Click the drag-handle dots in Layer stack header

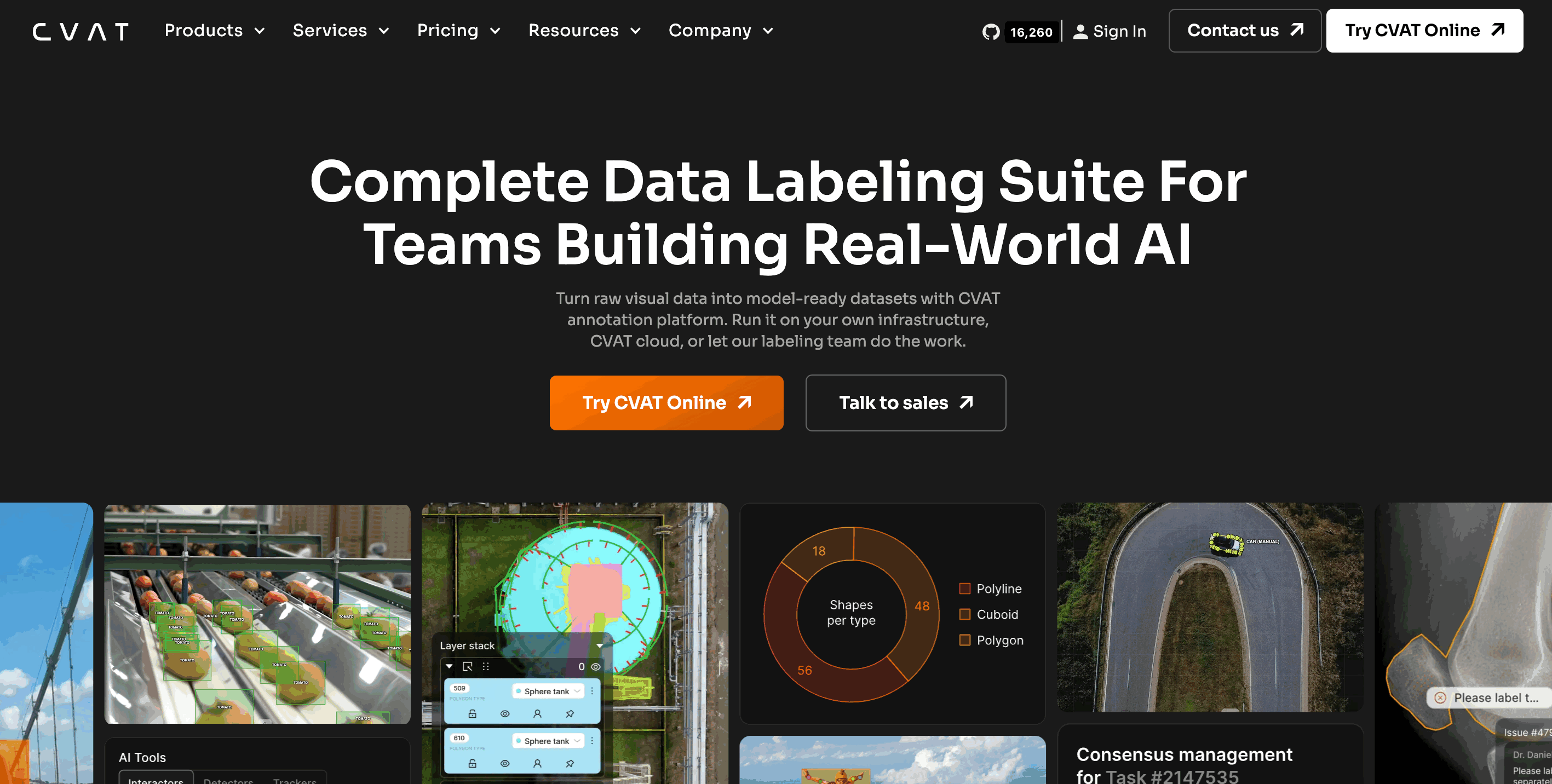coord(486,667)
